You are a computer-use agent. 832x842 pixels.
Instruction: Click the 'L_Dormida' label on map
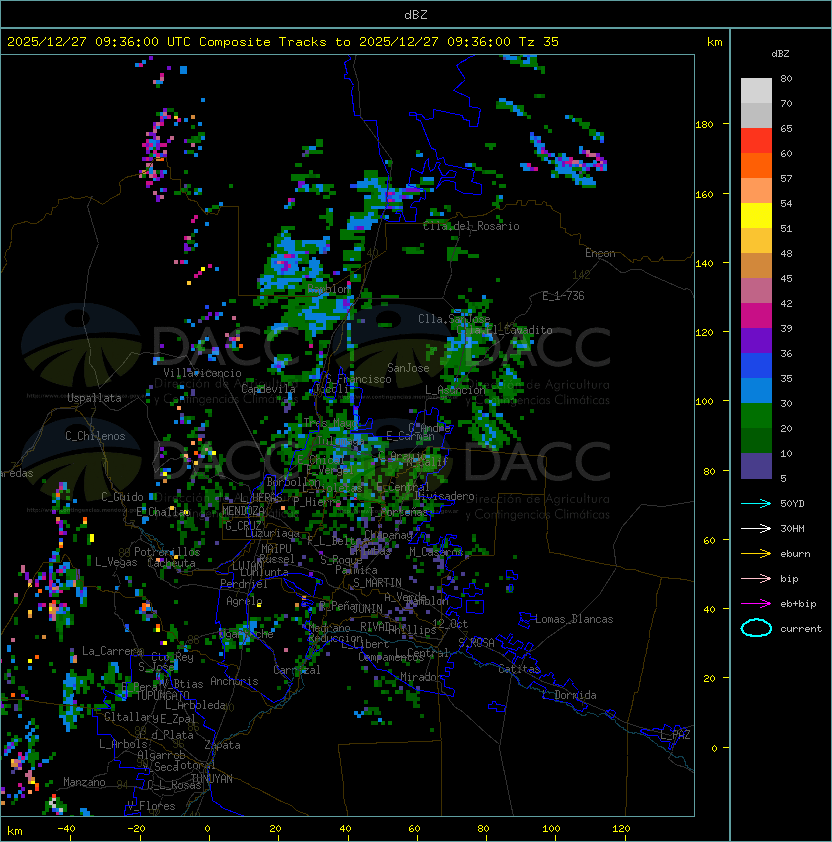(x=569, y=695)
